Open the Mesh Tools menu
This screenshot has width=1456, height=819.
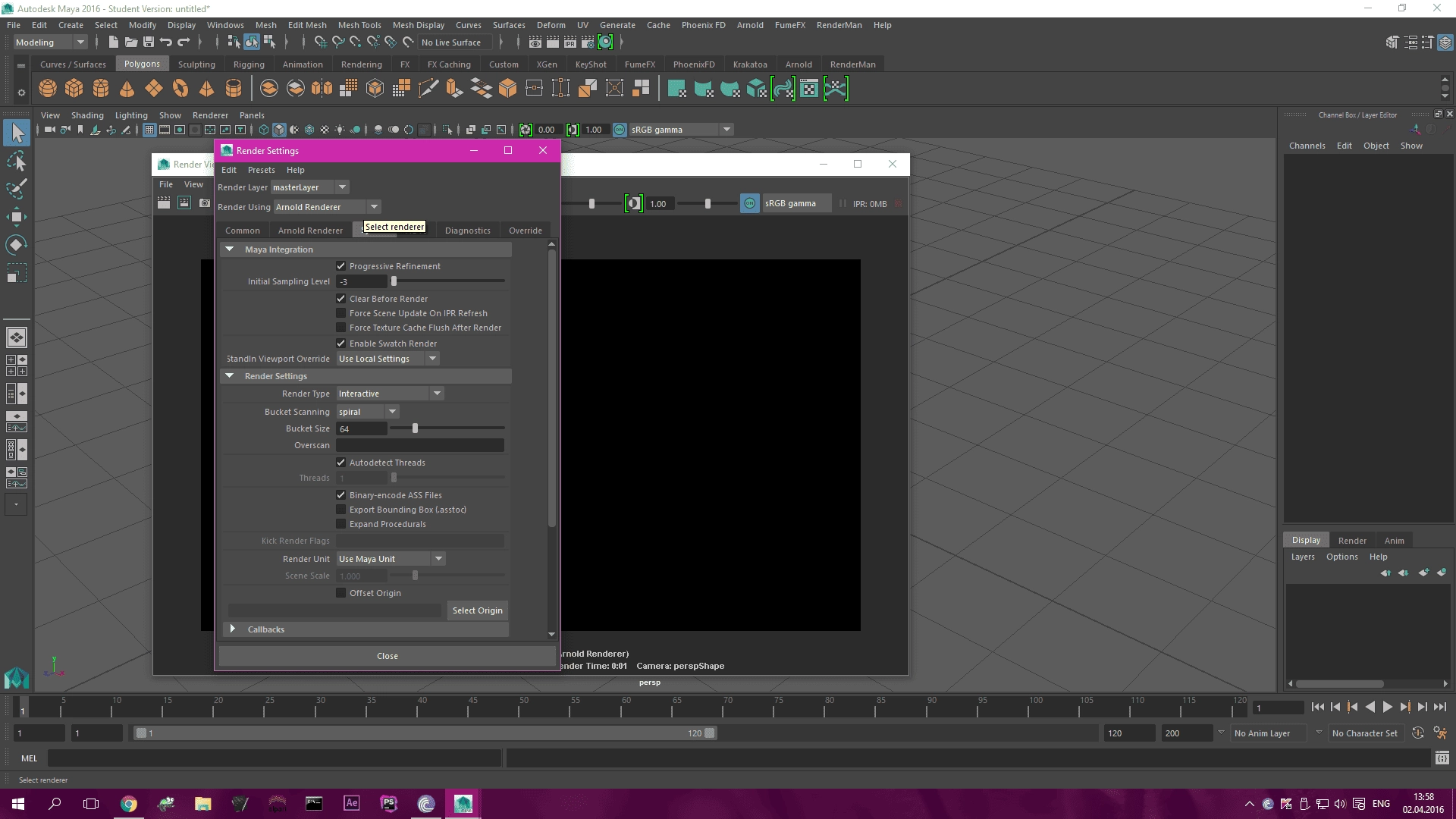pyautogui.click(x=359, y=25)
